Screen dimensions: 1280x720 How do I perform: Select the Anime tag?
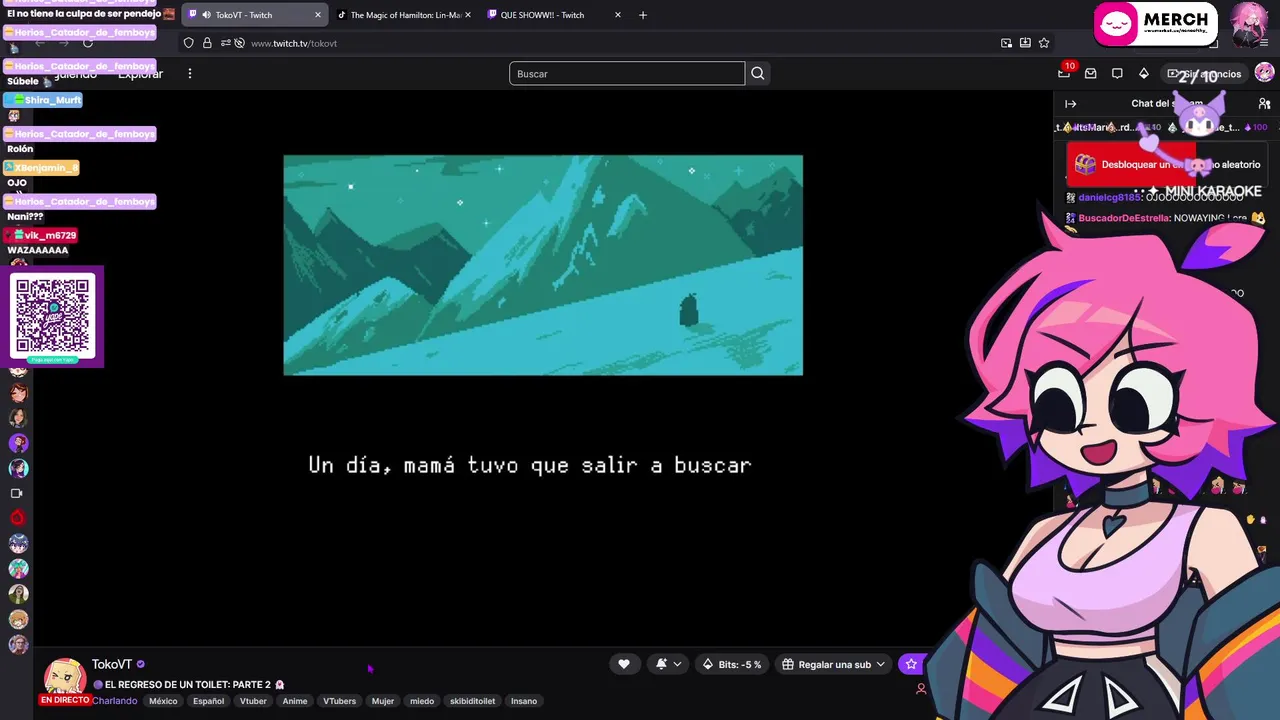coord(295,701)
